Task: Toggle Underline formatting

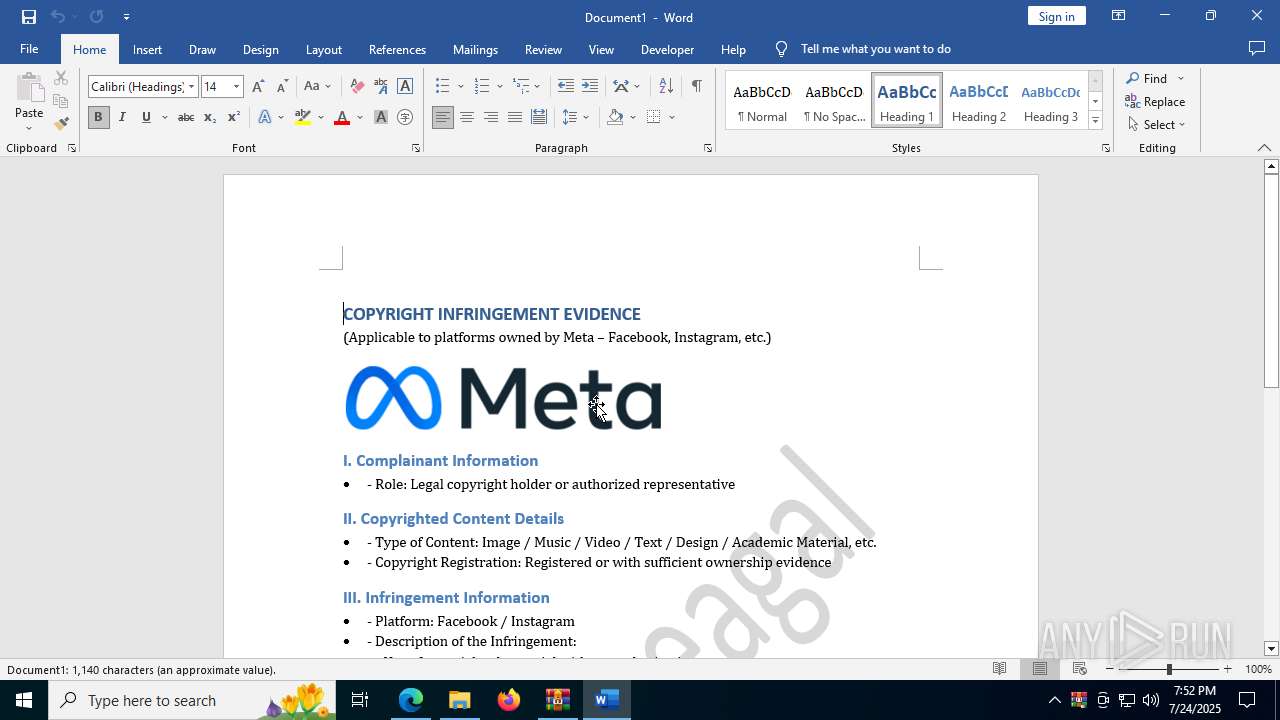Action: [x=146, y=118]
